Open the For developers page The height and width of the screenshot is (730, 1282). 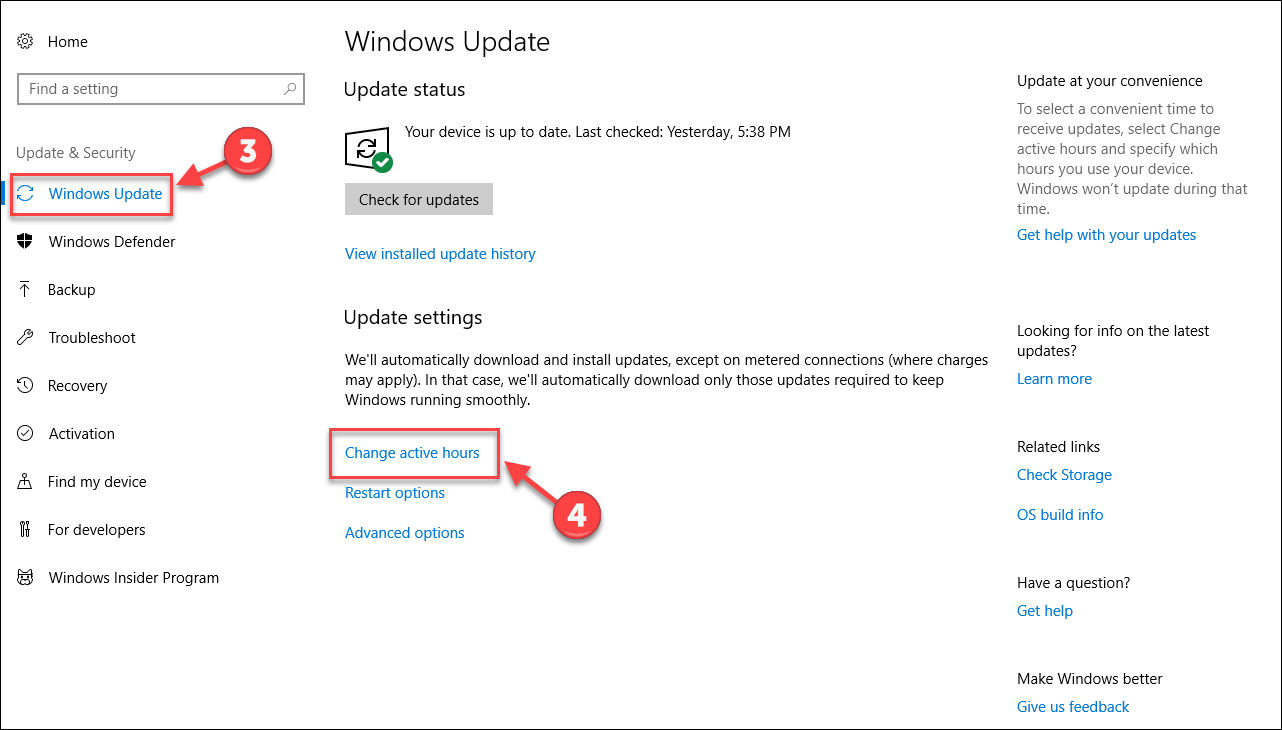(97, 530)
